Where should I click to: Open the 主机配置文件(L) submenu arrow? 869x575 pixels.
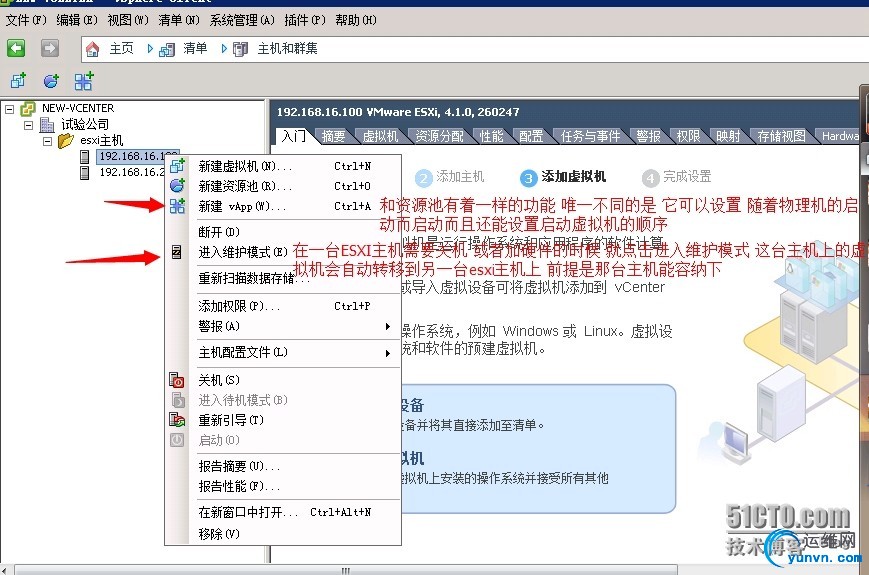[x=388, y=353]
